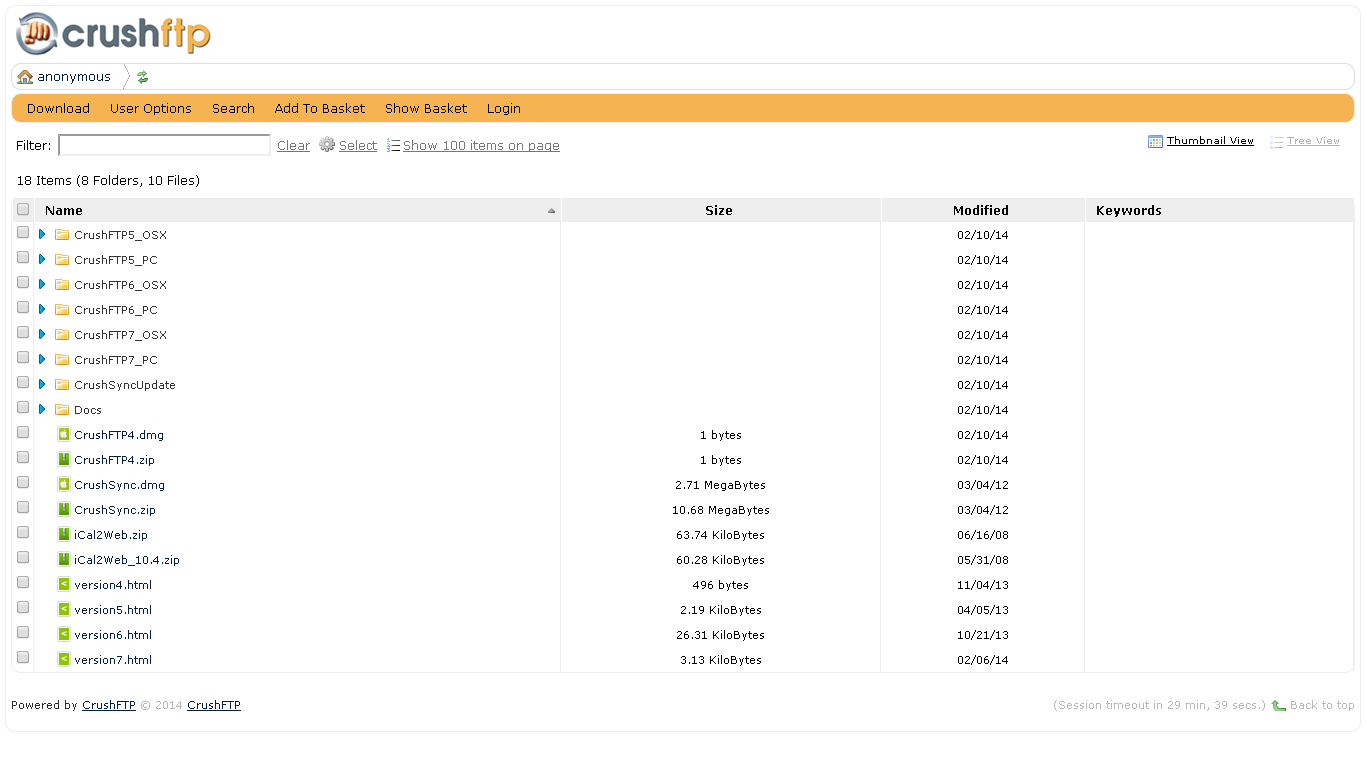Screen dimensions: 1366x768
Task: Toggle the select-all checkbox in header
Action: tap(23, 209)
